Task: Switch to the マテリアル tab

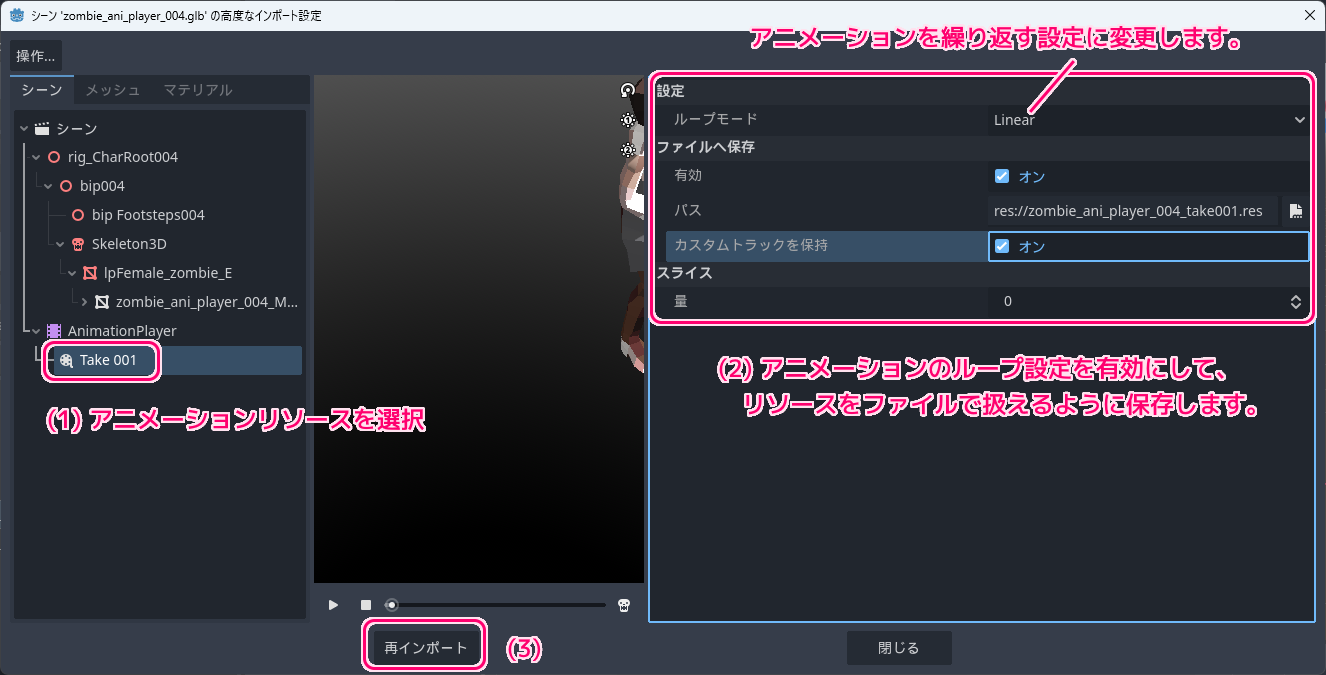Action: click(198, 90)
